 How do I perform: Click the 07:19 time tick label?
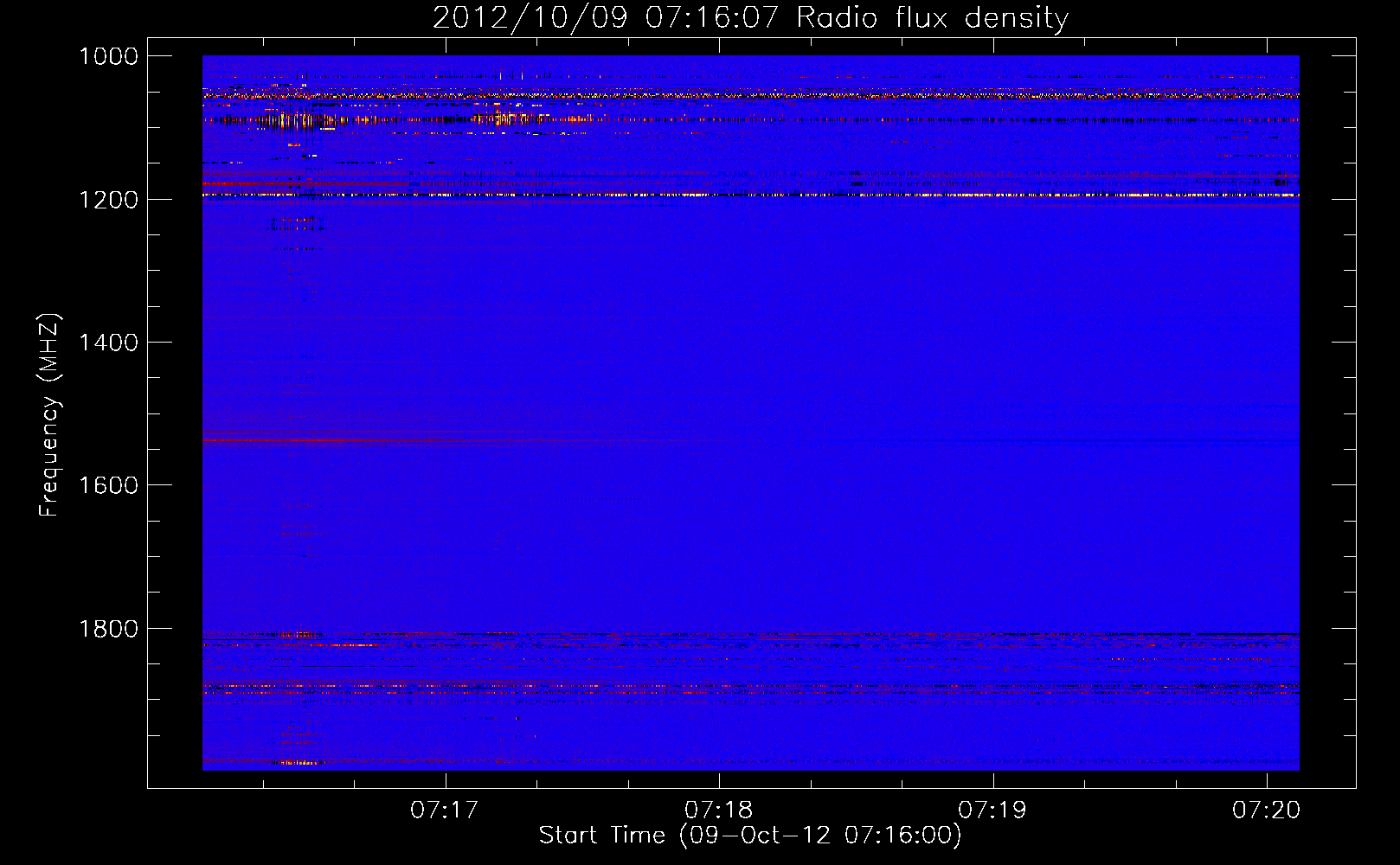992,810
